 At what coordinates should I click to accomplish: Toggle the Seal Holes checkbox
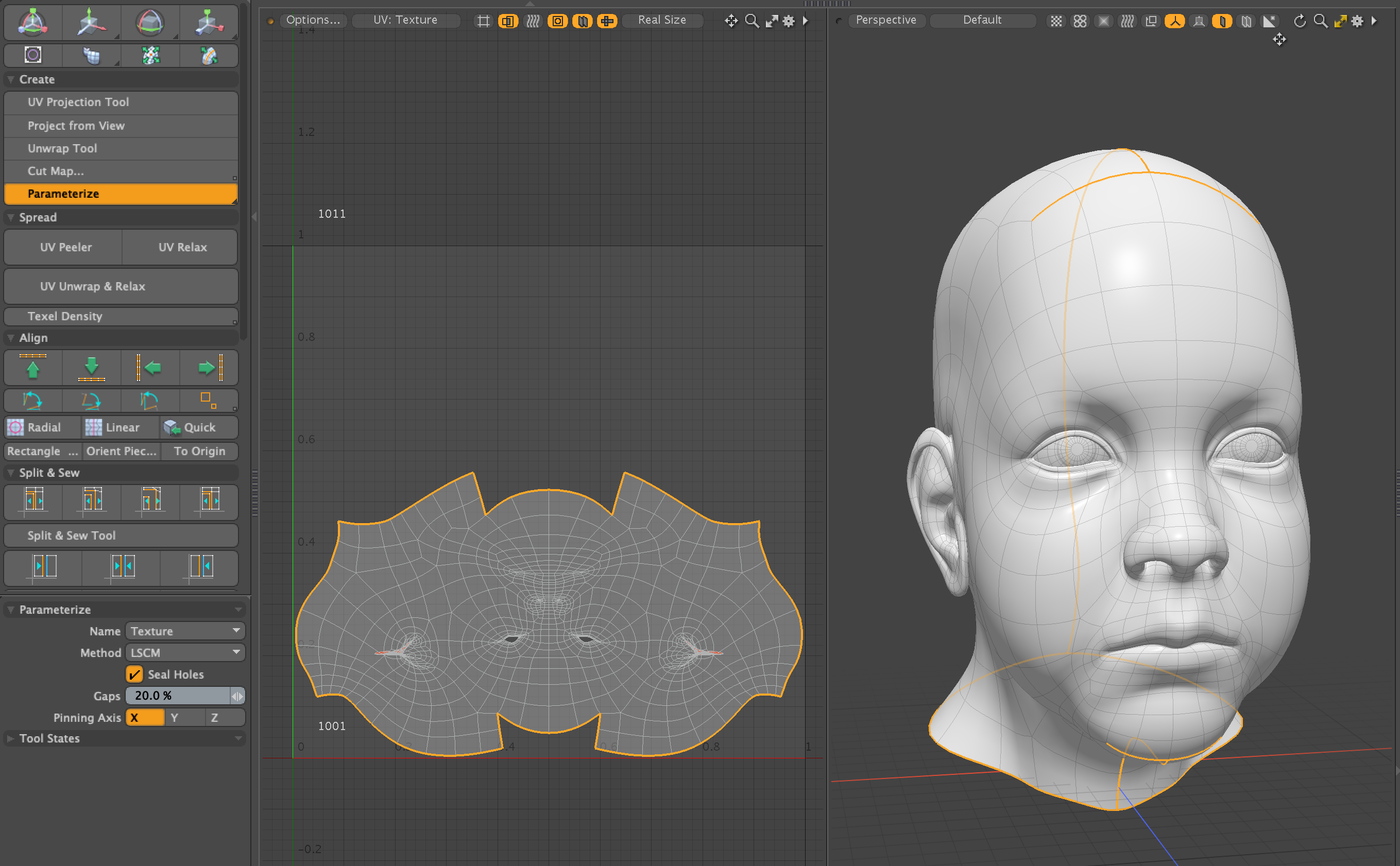coord(134,674)
